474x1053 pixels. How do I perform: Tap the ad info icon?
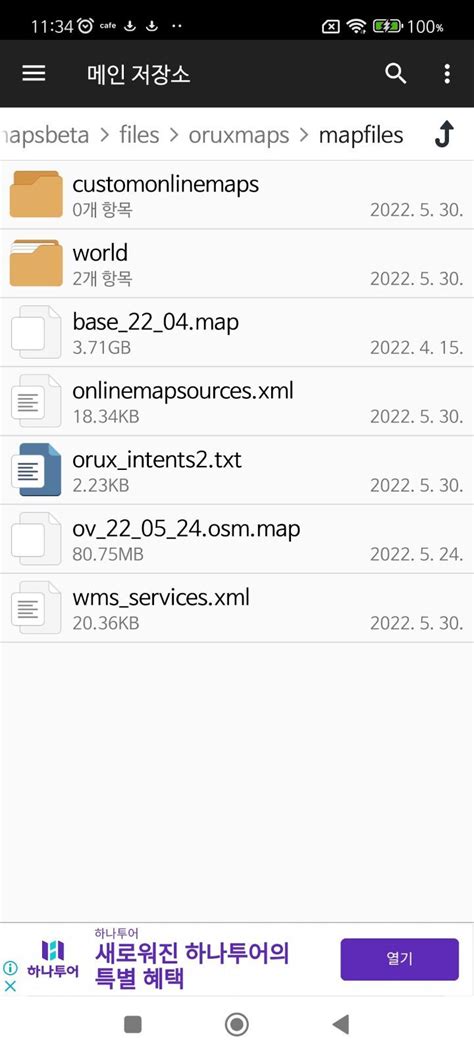pyautogui.click(x=10, y=968)
